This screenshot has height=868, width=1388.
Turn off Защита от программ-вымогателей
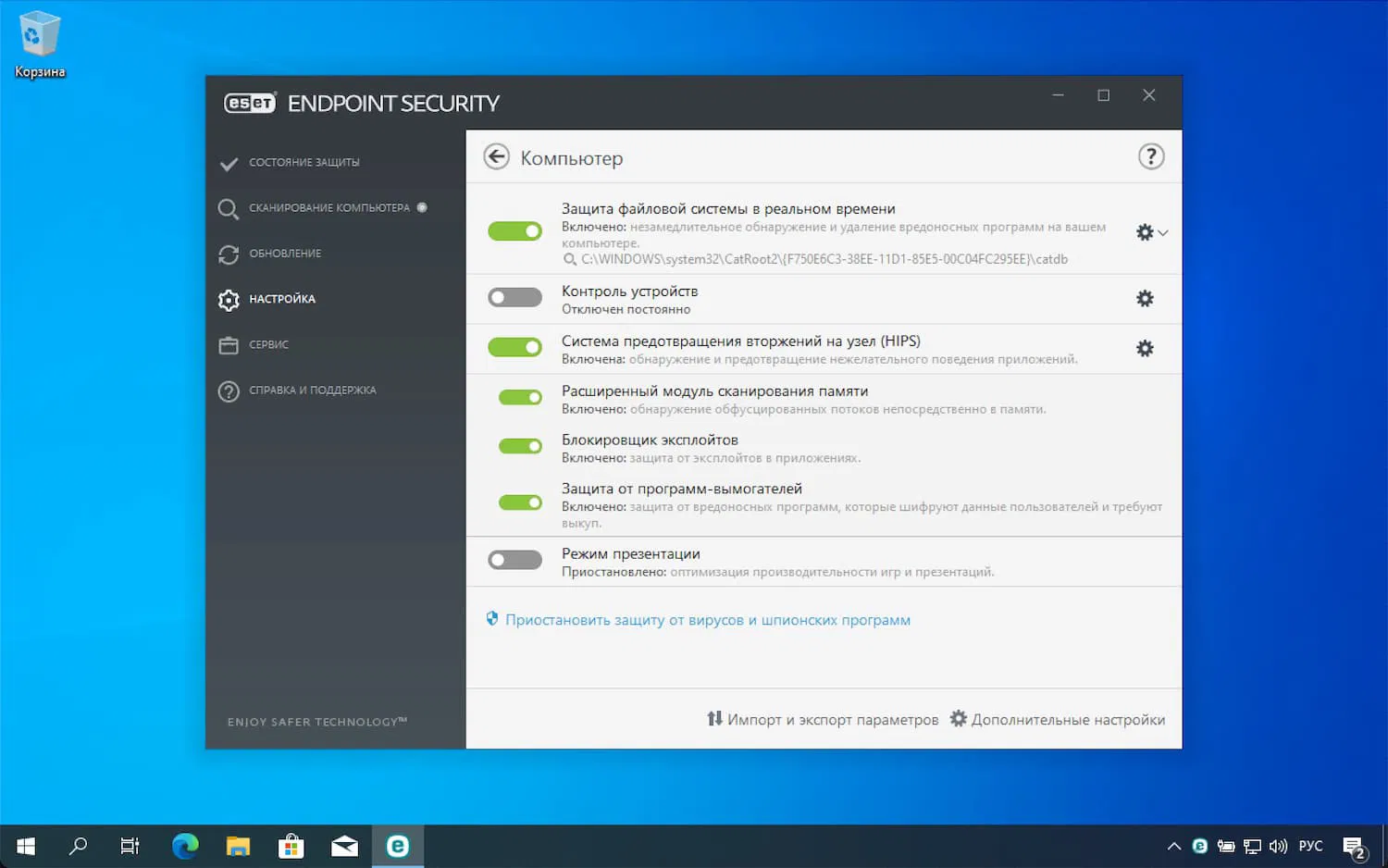click(x=520, y=502)
